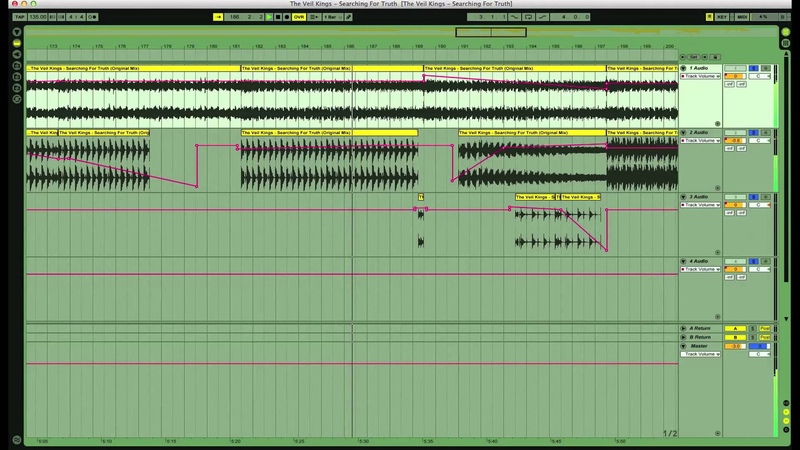Toggle the computer MIDI keyboard button
The height and width of the screenshot is (450, 800).
709,17
